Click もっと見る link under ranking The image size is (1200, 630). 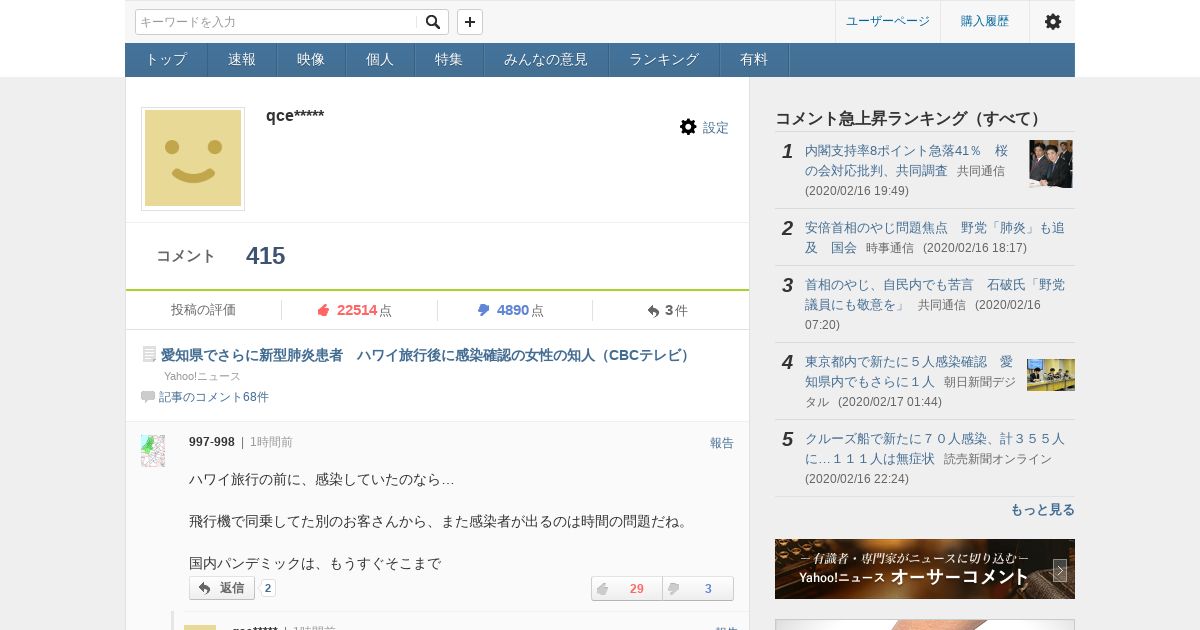click(x=1042, y=509)
